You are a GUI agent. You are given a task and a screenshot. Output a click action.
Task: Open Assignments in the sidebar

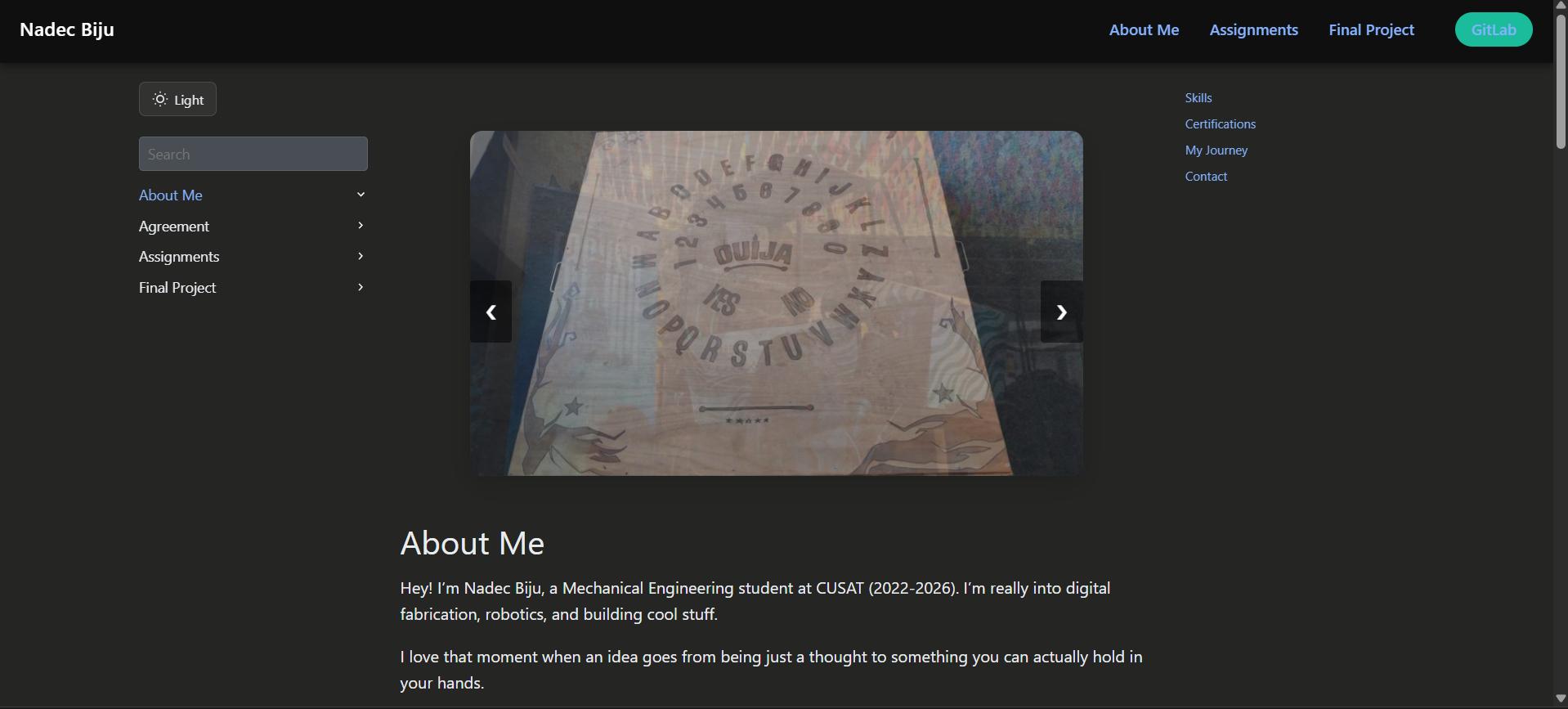pyautogui.click(x=179, y=257)
